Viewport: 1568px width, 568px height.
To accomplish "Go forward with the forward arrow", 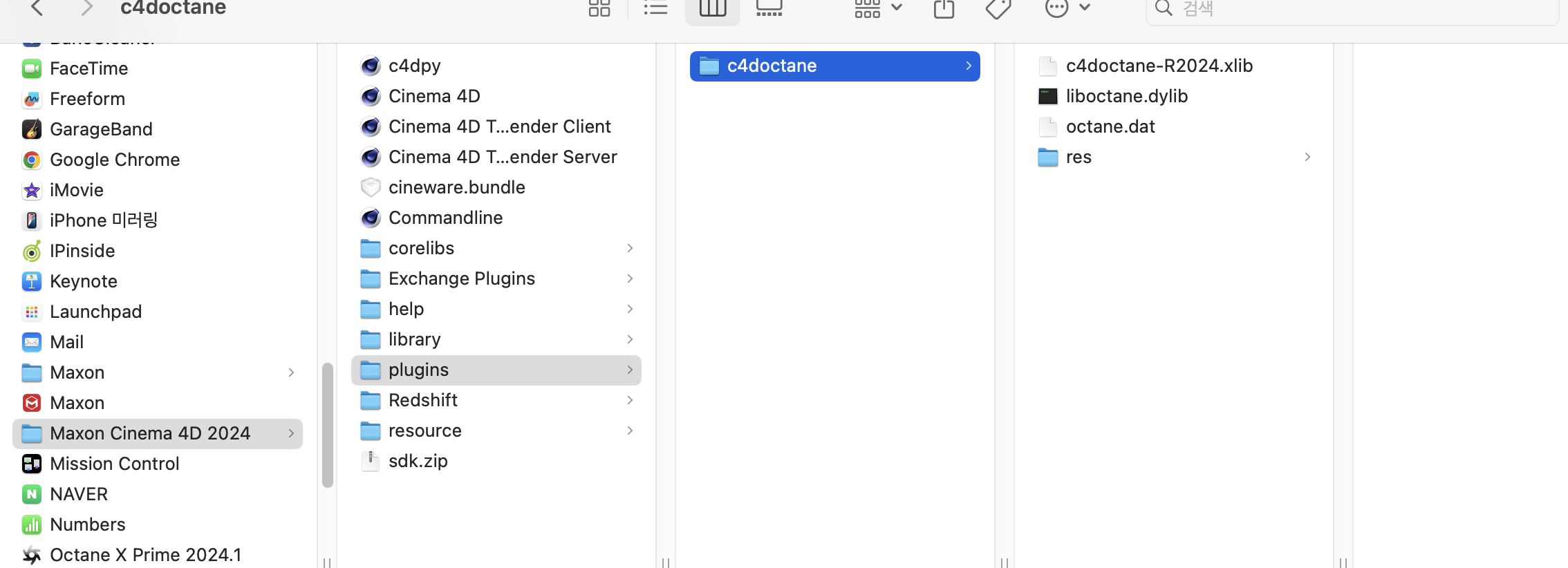I will point(86,8).
